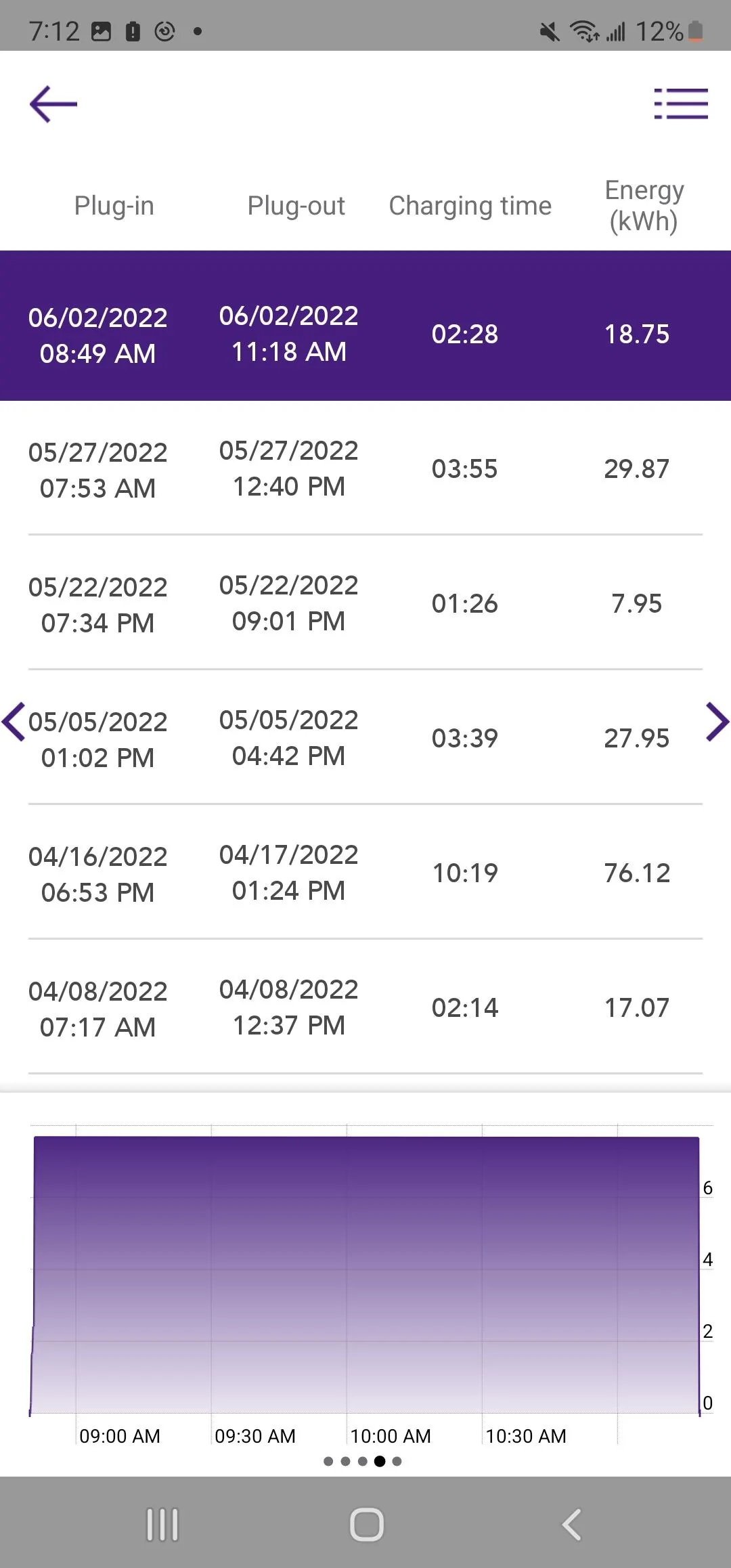Tap the Plug-in column header
Image resolution: width=731 pixels, height=1568 pixels.
click(x=114, y=206)
